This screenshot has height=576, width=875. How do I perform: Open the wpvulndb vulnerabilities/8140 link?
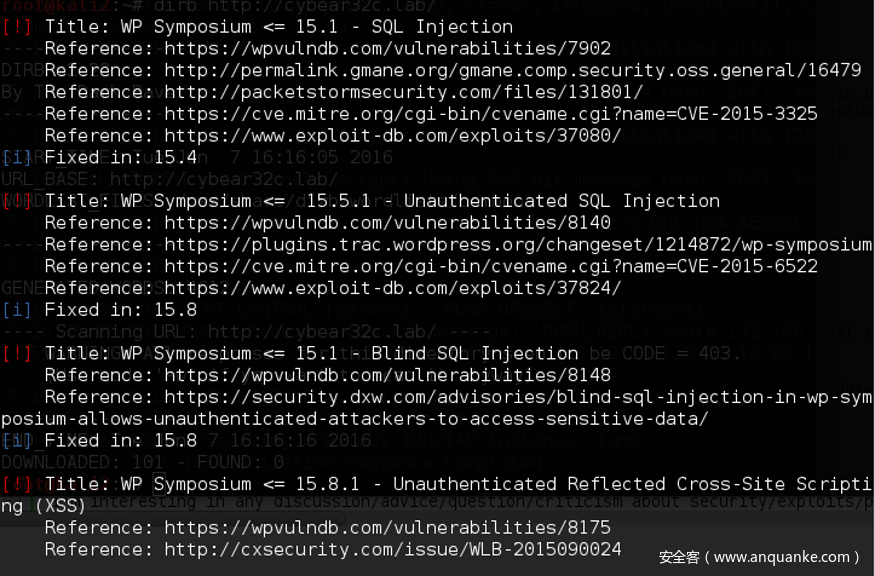(x=387, y=223)
